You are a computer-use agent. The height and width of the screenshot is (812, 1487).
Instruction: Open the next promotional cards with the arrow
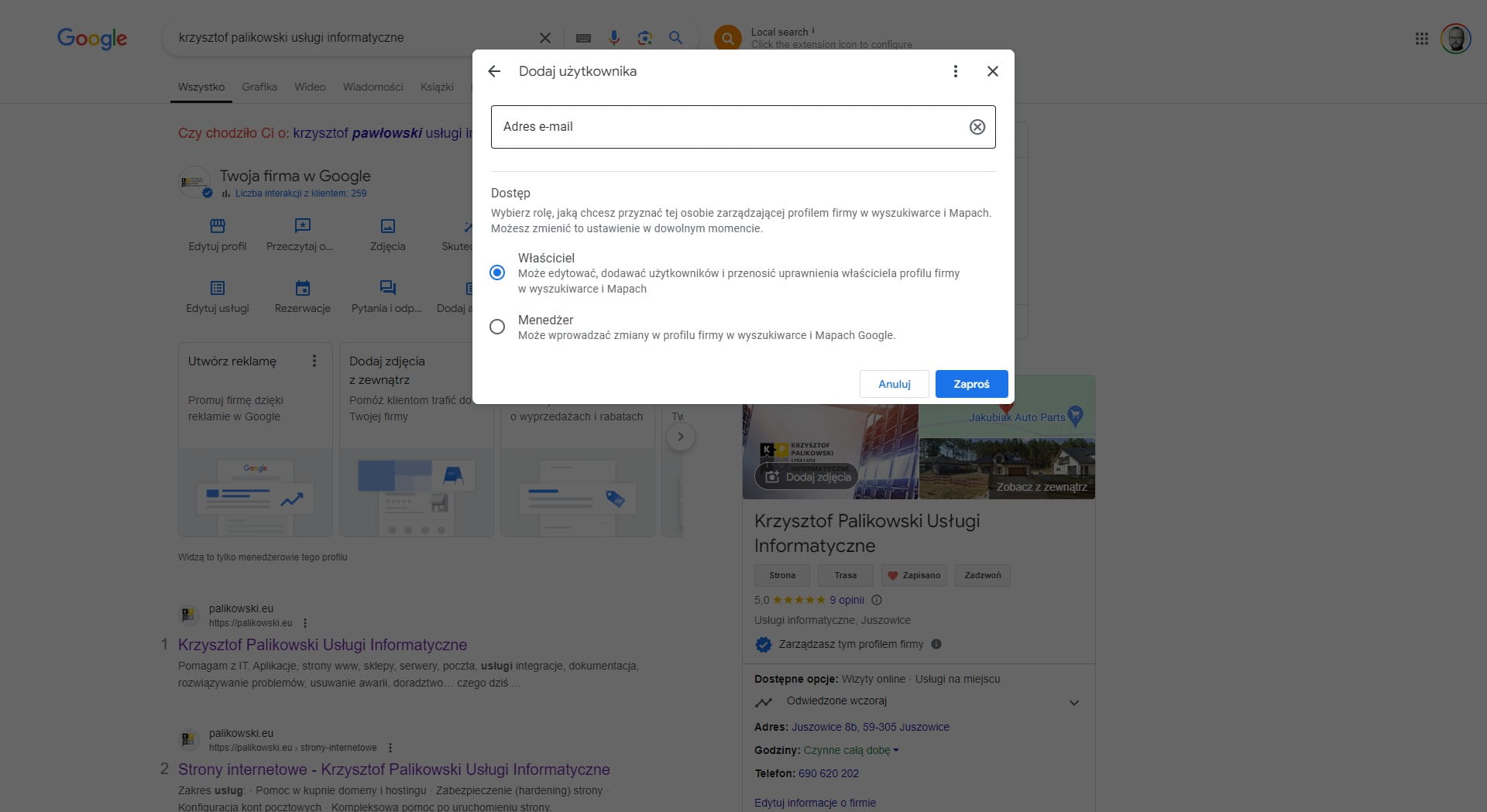(x=681, y=436)
